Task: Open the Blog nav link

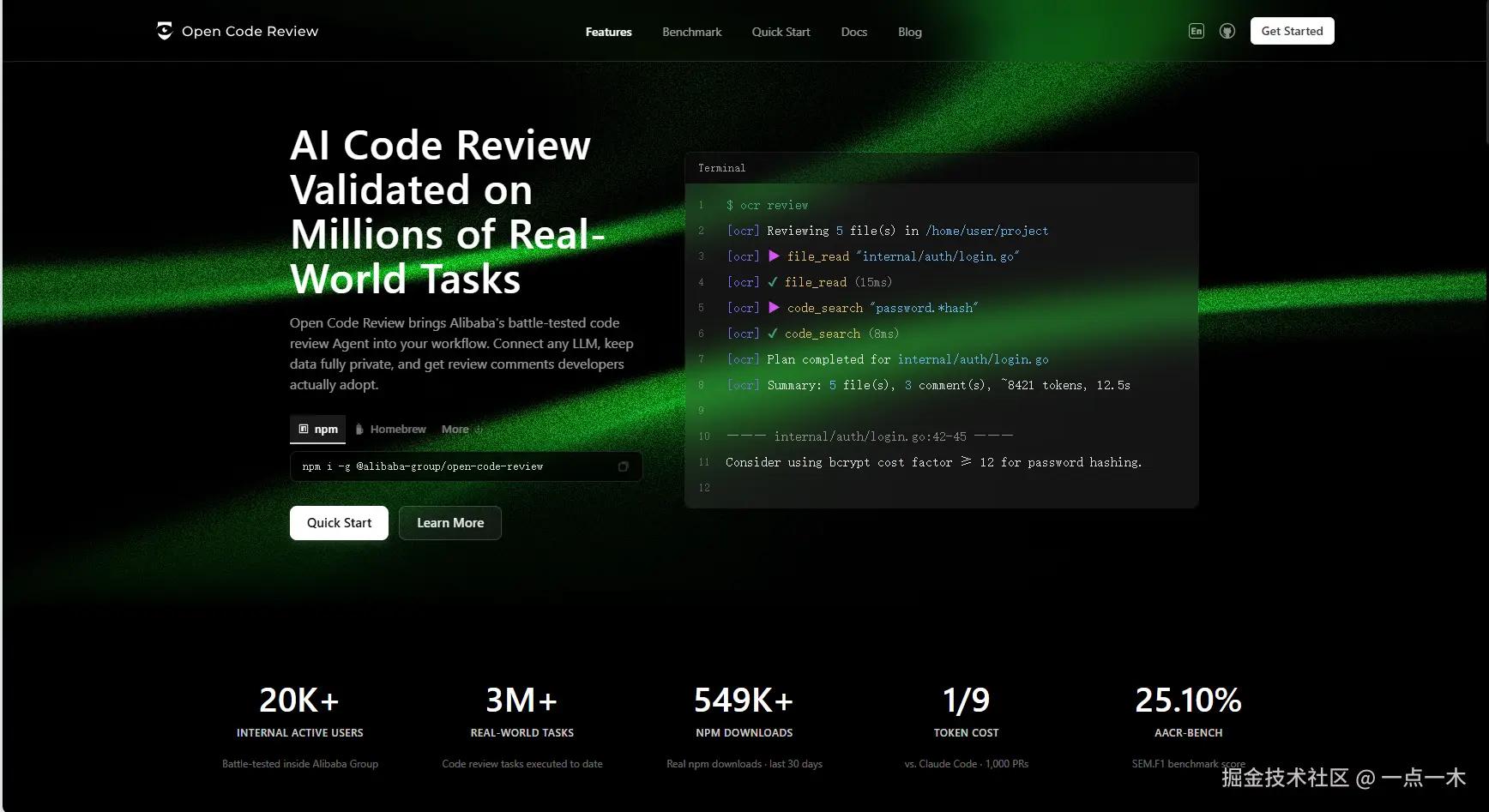Action: (x=910, y=32)
